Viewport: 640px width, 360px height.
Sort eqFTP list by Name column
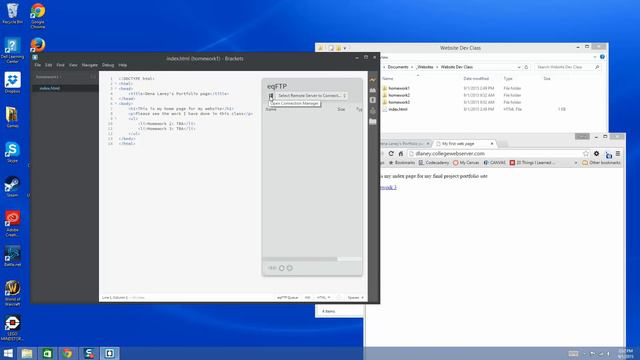pyautogui.click(x=271, y=109)
